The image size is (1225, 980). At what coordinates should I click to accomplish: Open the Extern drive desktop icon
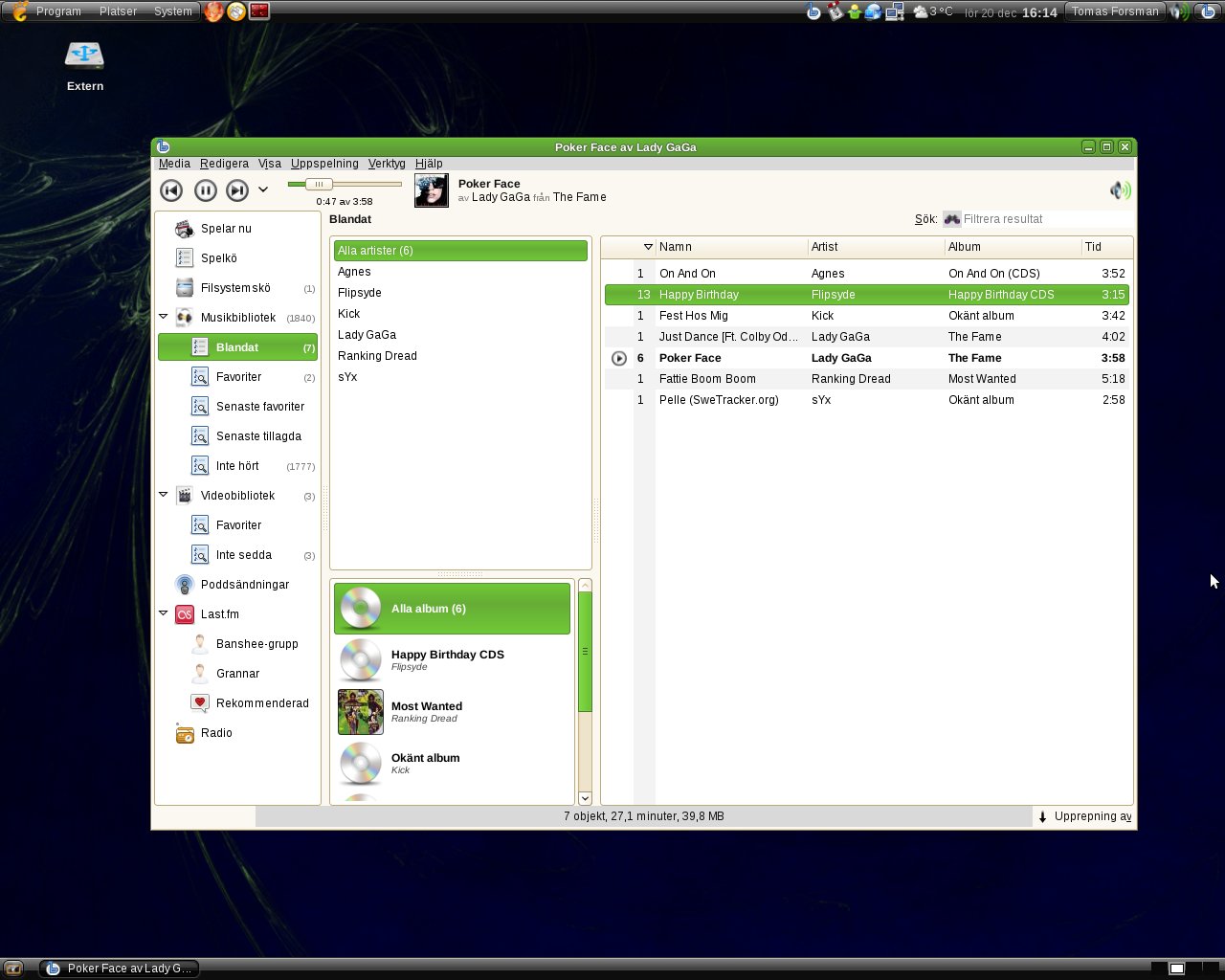tap(84, 66)
